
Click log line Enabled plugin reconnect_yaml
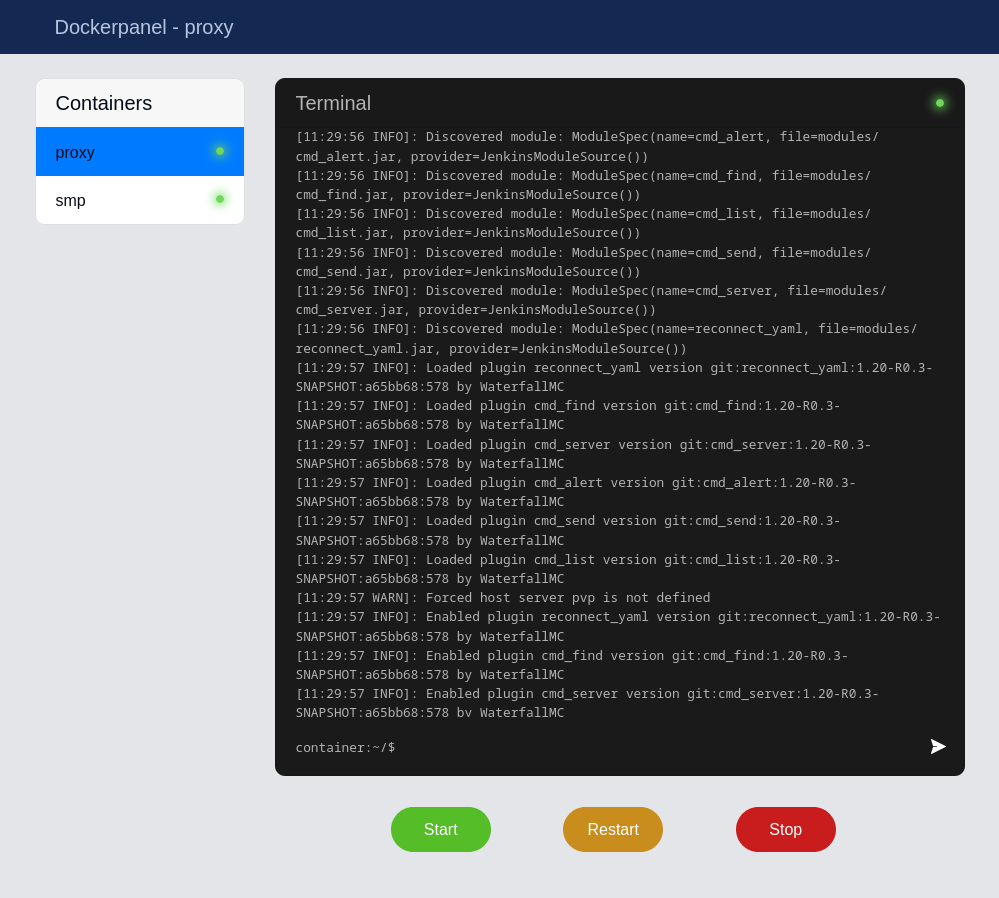click(x=617, y=626)
